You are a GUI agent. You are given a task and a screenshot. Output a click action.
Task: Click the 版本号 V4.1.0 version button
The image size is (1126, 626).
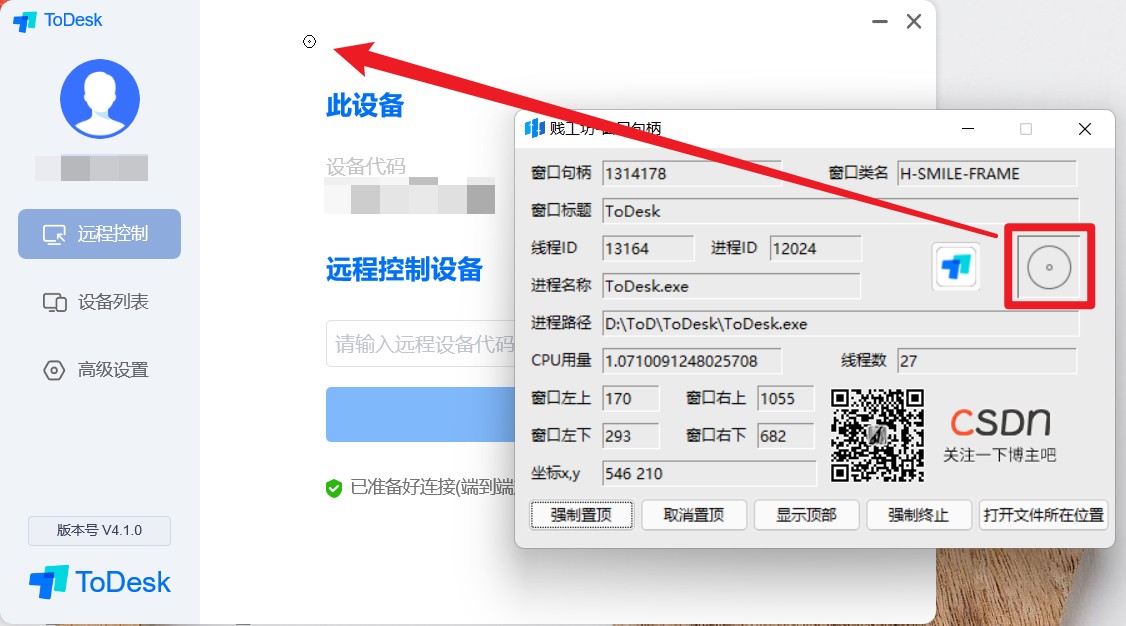99,531
